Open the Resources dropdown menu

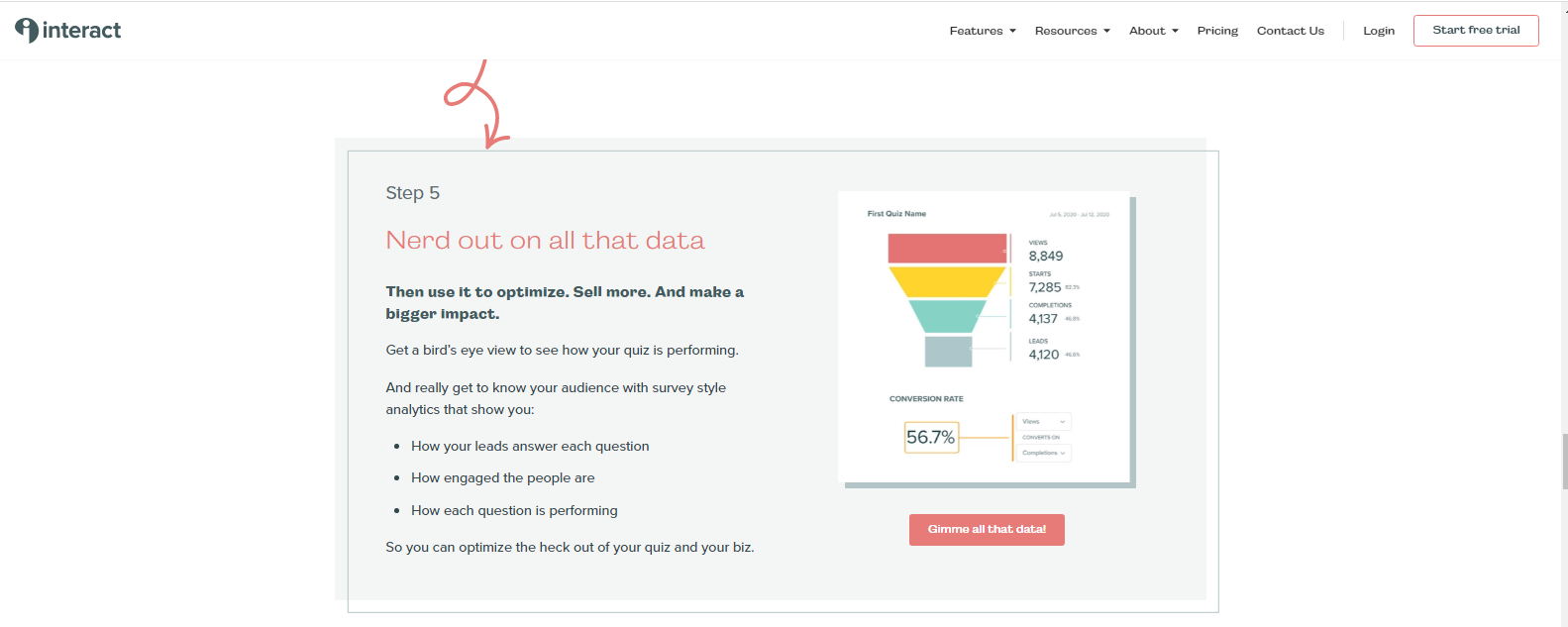coord(1073,31)
